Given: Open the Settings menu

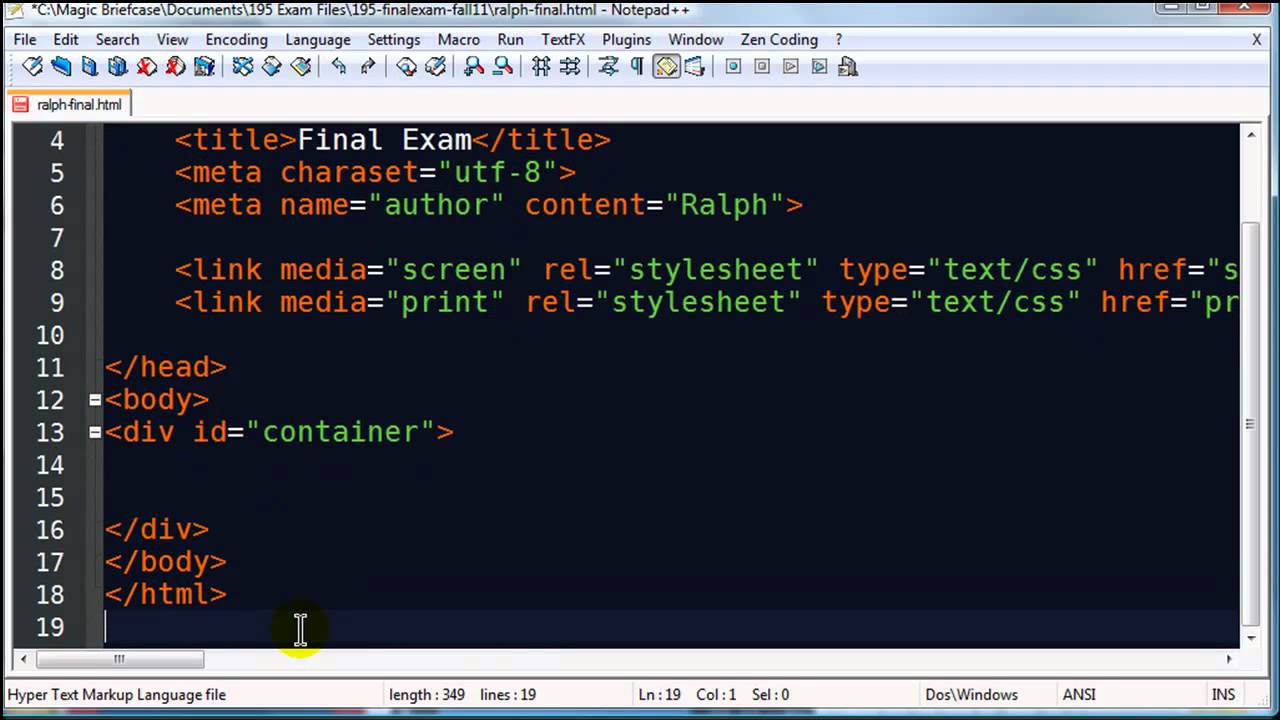Looking at the screenshot, I should 394,40.
